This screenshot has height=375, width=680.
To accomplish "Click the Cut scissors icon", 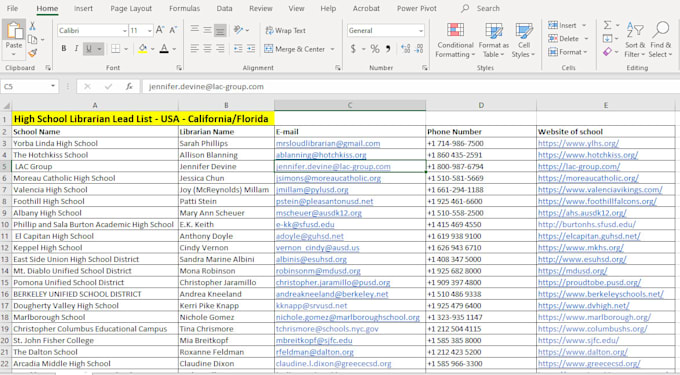I will tap(33, 26).
